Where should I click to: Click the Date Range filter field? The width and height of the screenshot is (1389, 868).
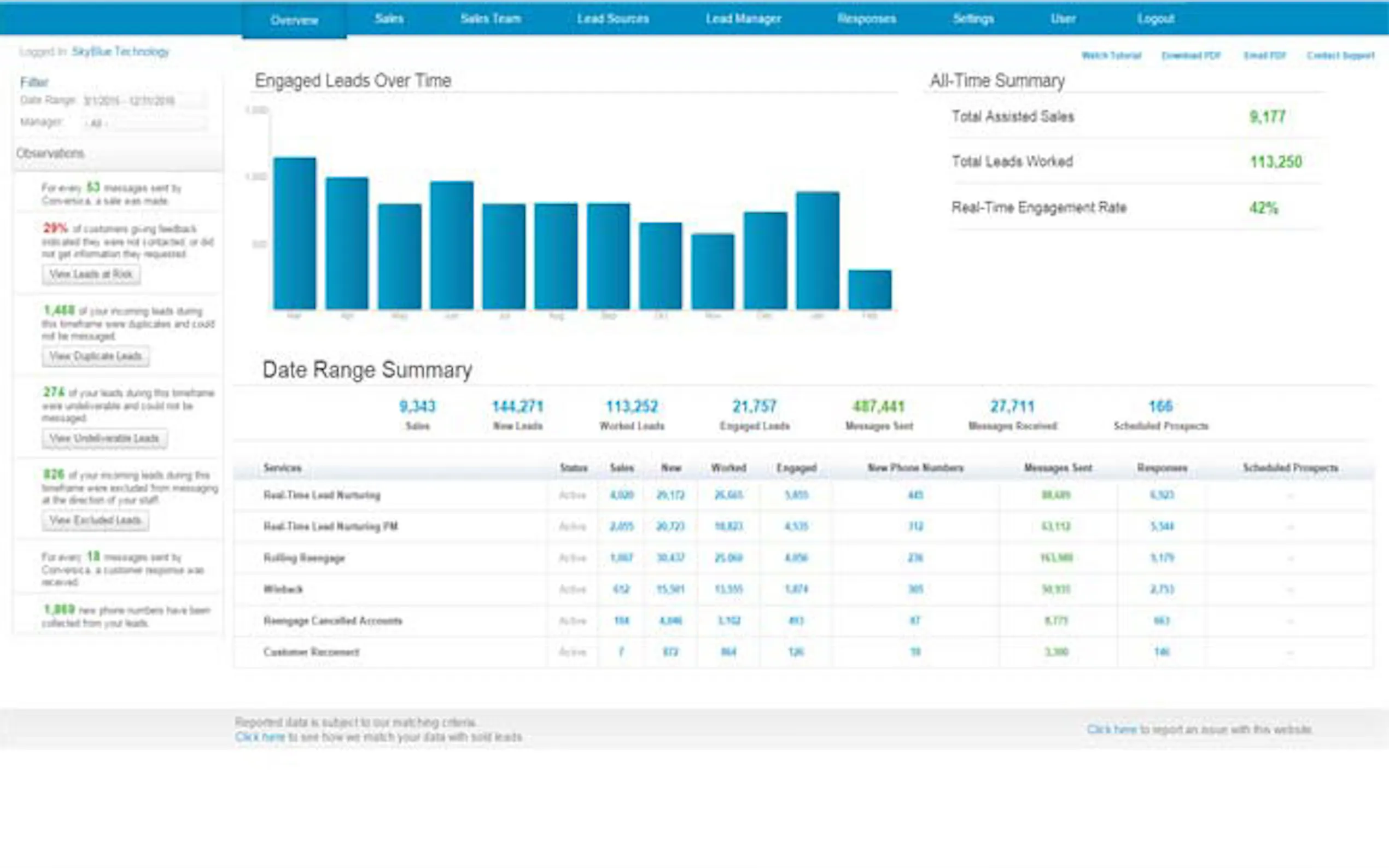(145, 101)
